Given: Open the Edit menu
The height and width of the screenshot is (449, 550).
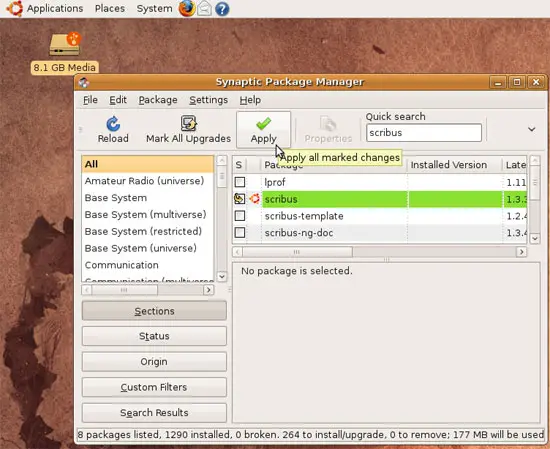Looking at the screenshot, I should tap(118, 100).
